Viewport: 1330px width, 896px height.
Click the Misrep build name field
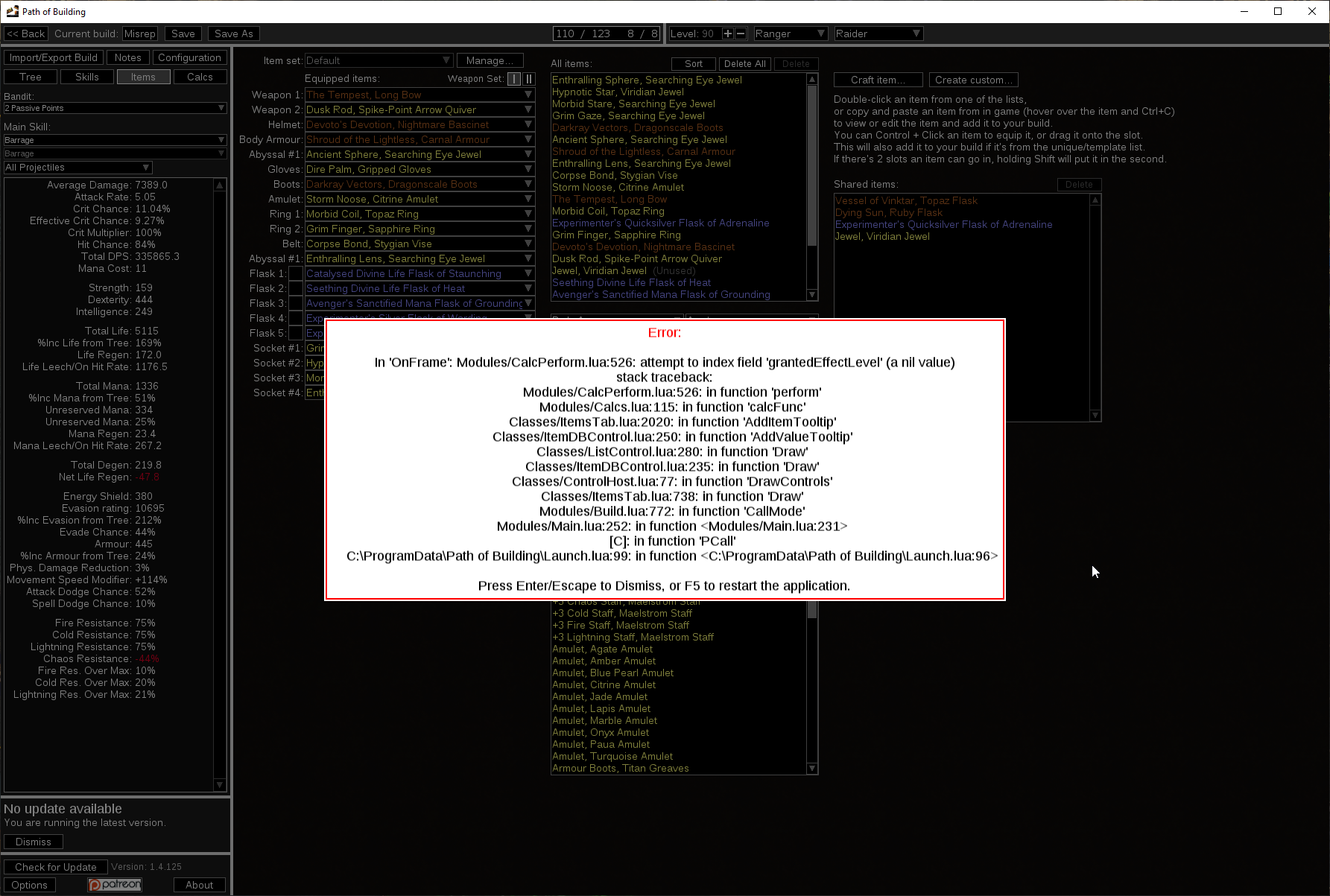pyautogui.click(x=139, y=33)
